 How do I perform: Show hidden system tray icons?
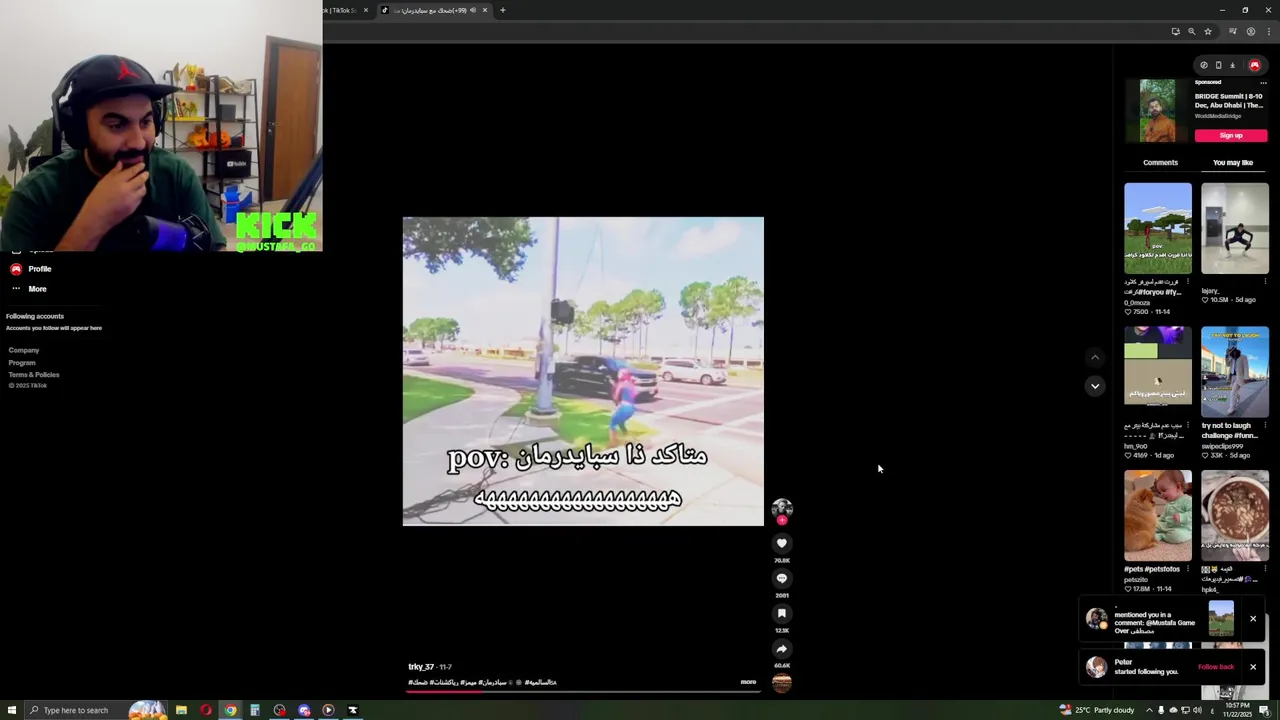pos(1149,710)
